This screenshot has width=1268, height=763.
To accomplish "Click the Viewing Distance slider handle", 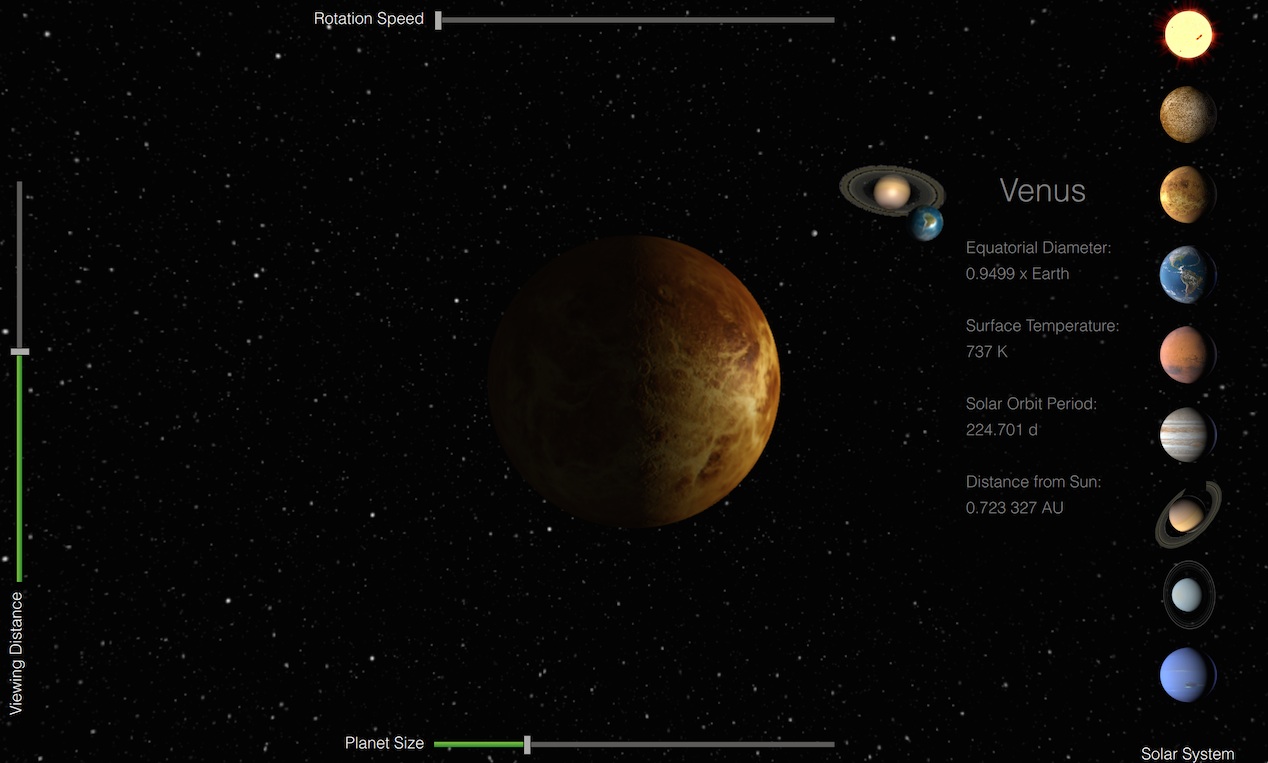I will coord(20,352).
